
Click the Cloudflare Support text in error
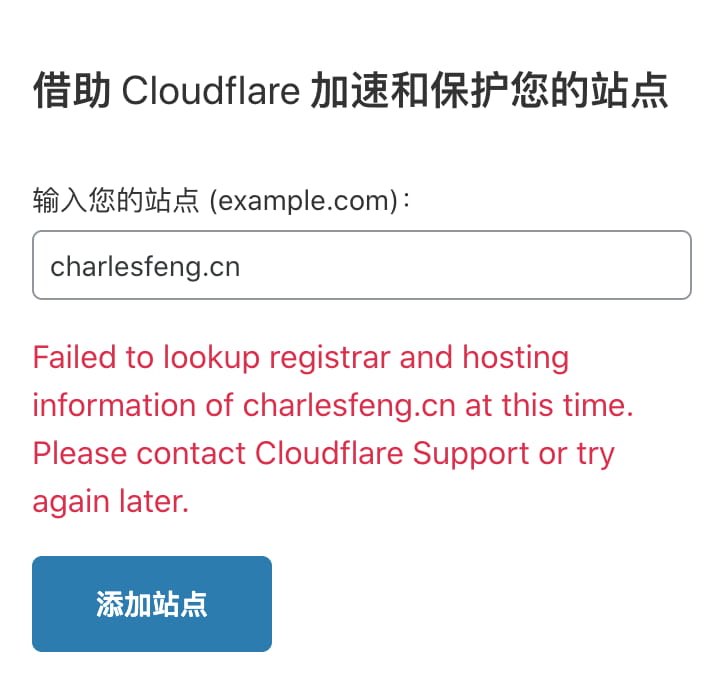(x=392, y=453)
